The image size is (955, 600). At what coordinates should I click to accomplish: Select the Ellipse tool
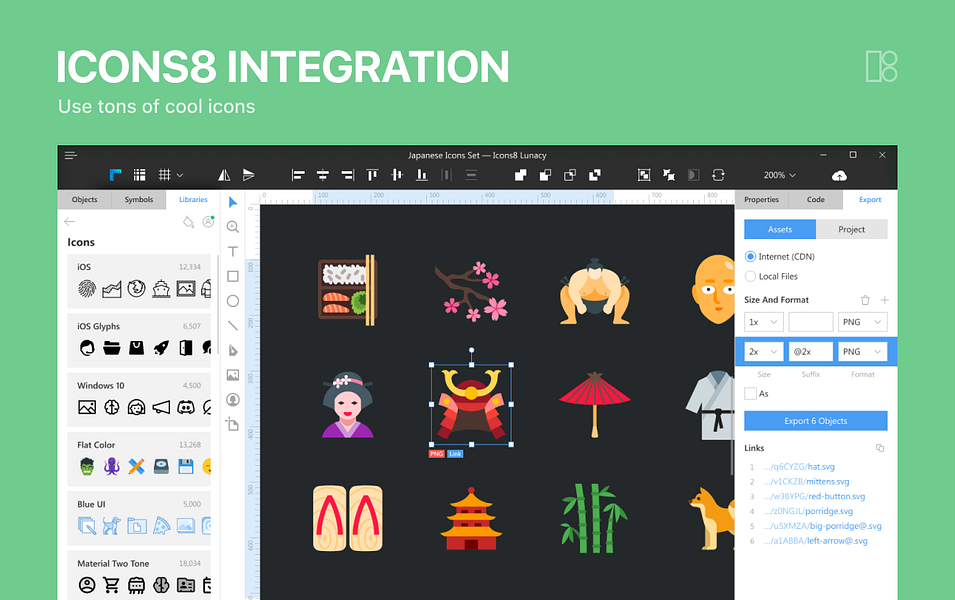point(232,302)
